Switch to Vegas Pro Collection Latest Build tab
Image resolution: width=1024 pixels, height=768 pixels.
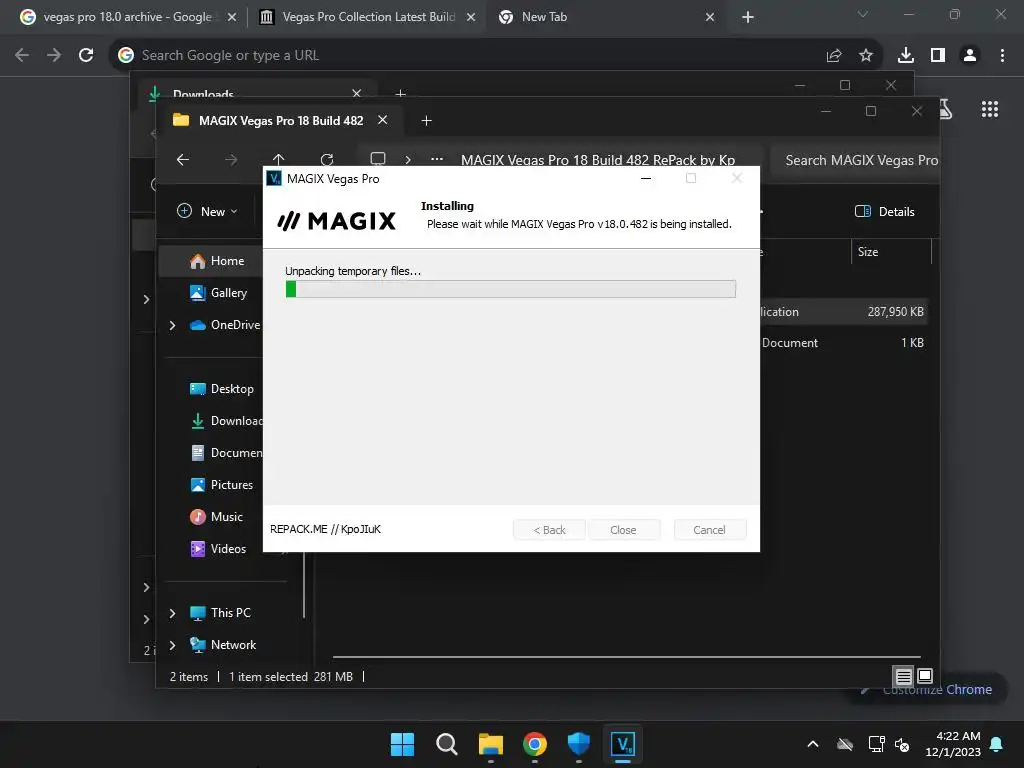click(367, 17)
